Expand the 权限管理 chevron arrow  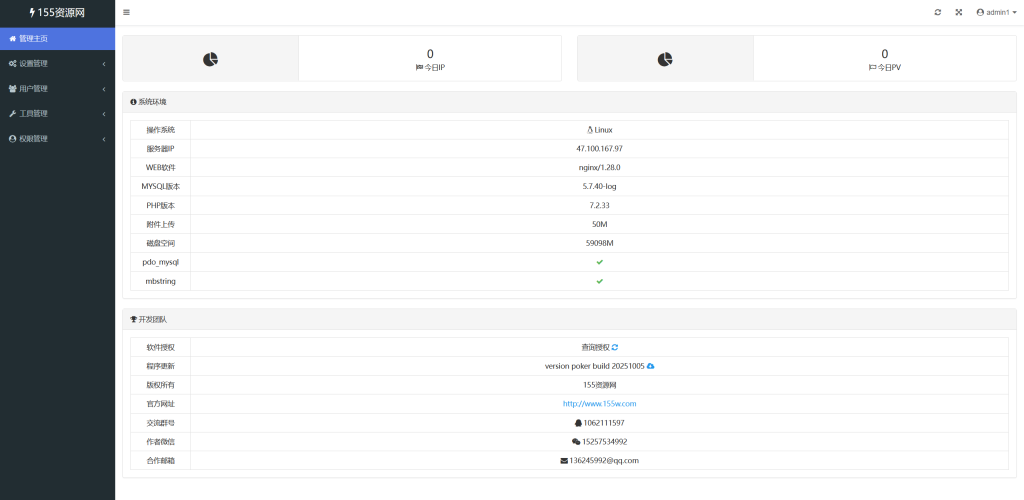pyautogui.click(x=104, y=138)
